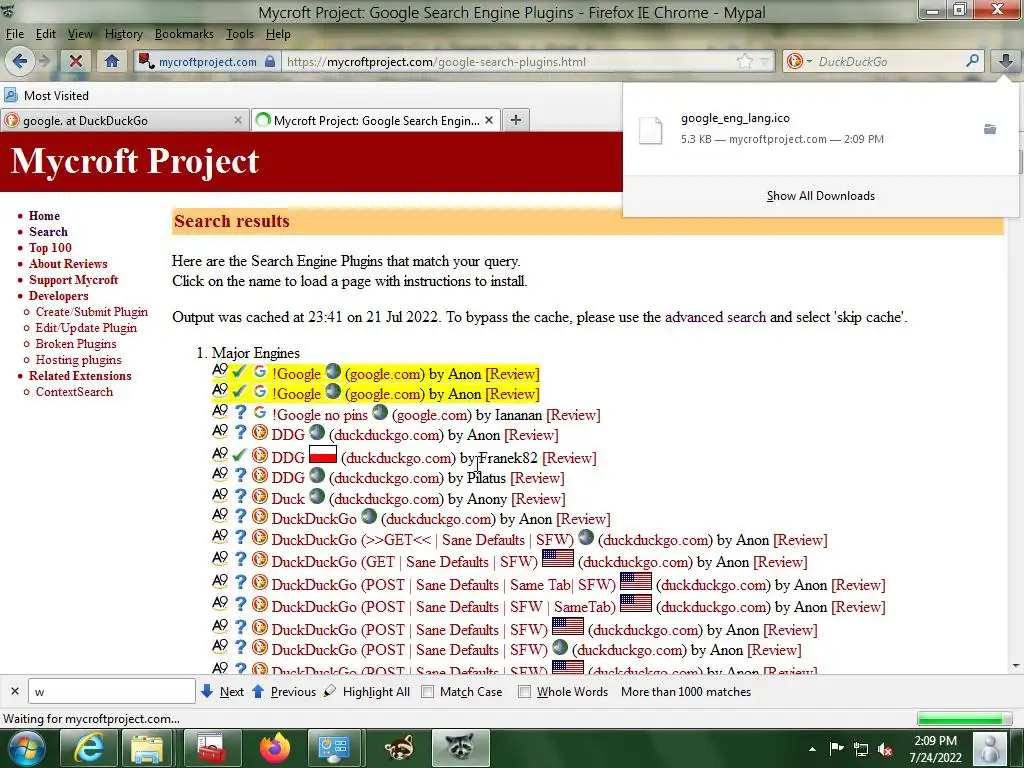Click the Forward navigation arrow
The height and width of the screenshot is (768, 1024).
[x=44, y=61]
